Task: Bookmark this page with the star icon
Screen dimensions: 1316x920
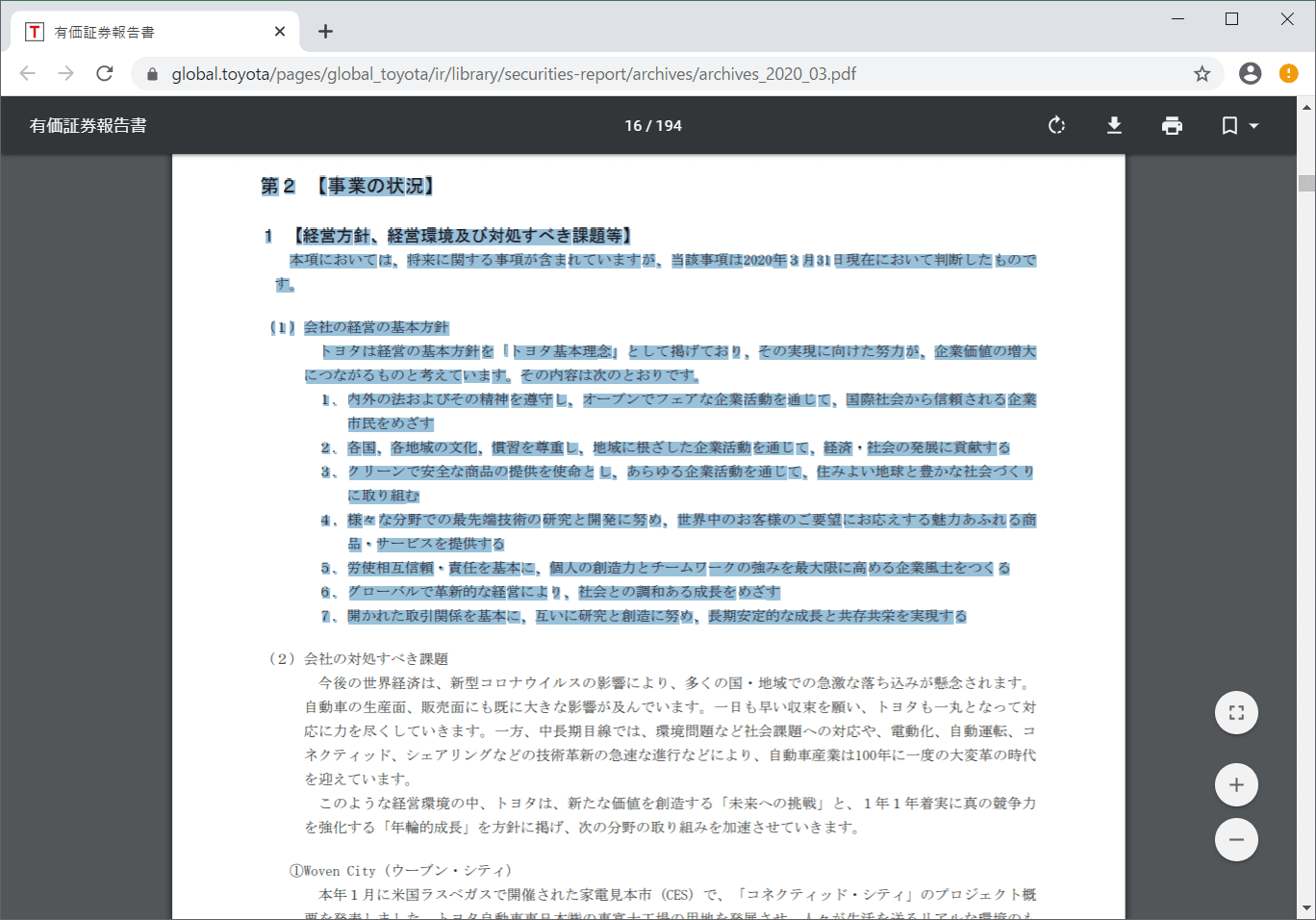Action: [x=1202, y=74]
